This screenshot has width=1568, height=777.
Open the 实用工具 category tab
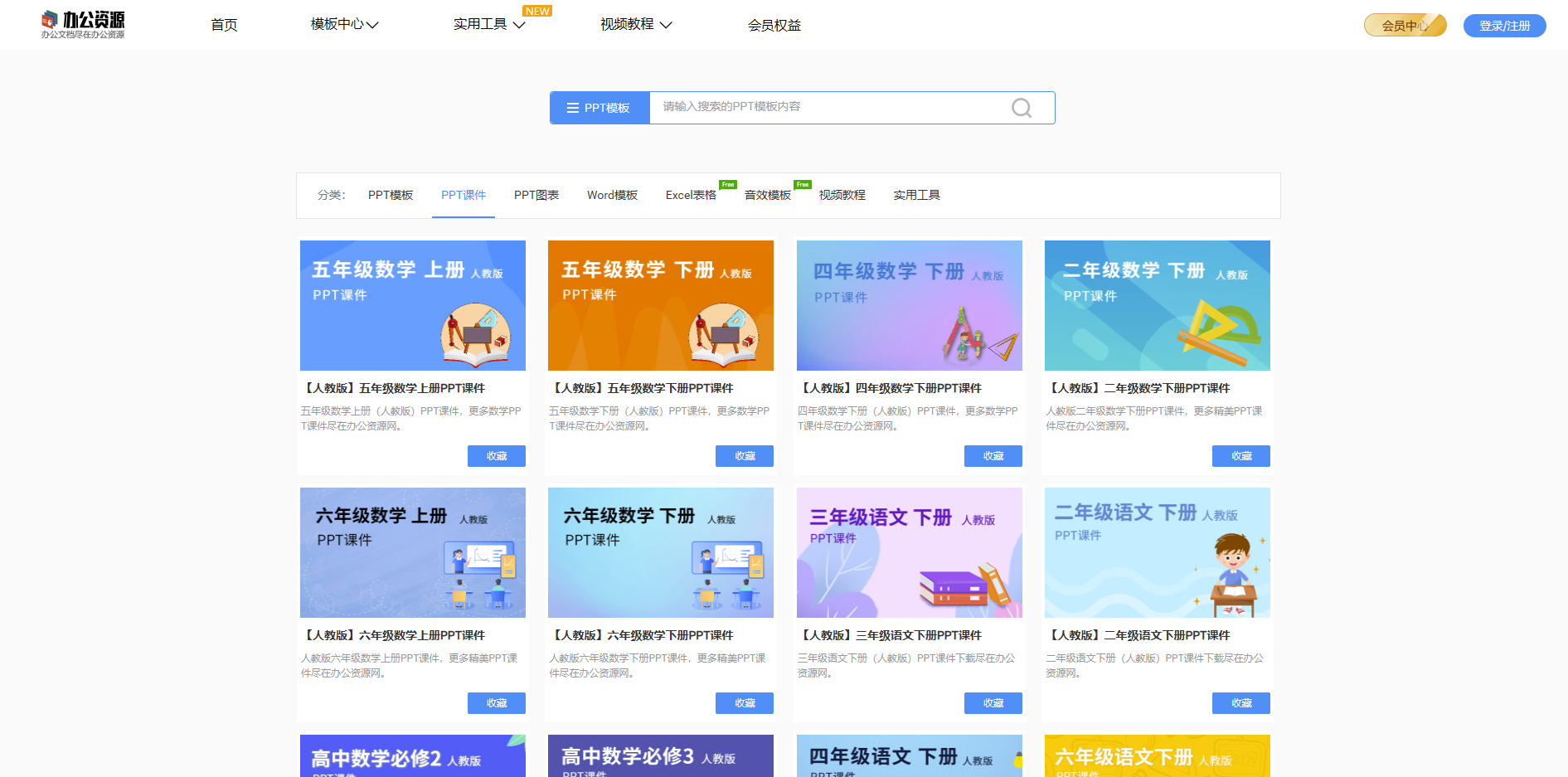click(x=917, y=195)
